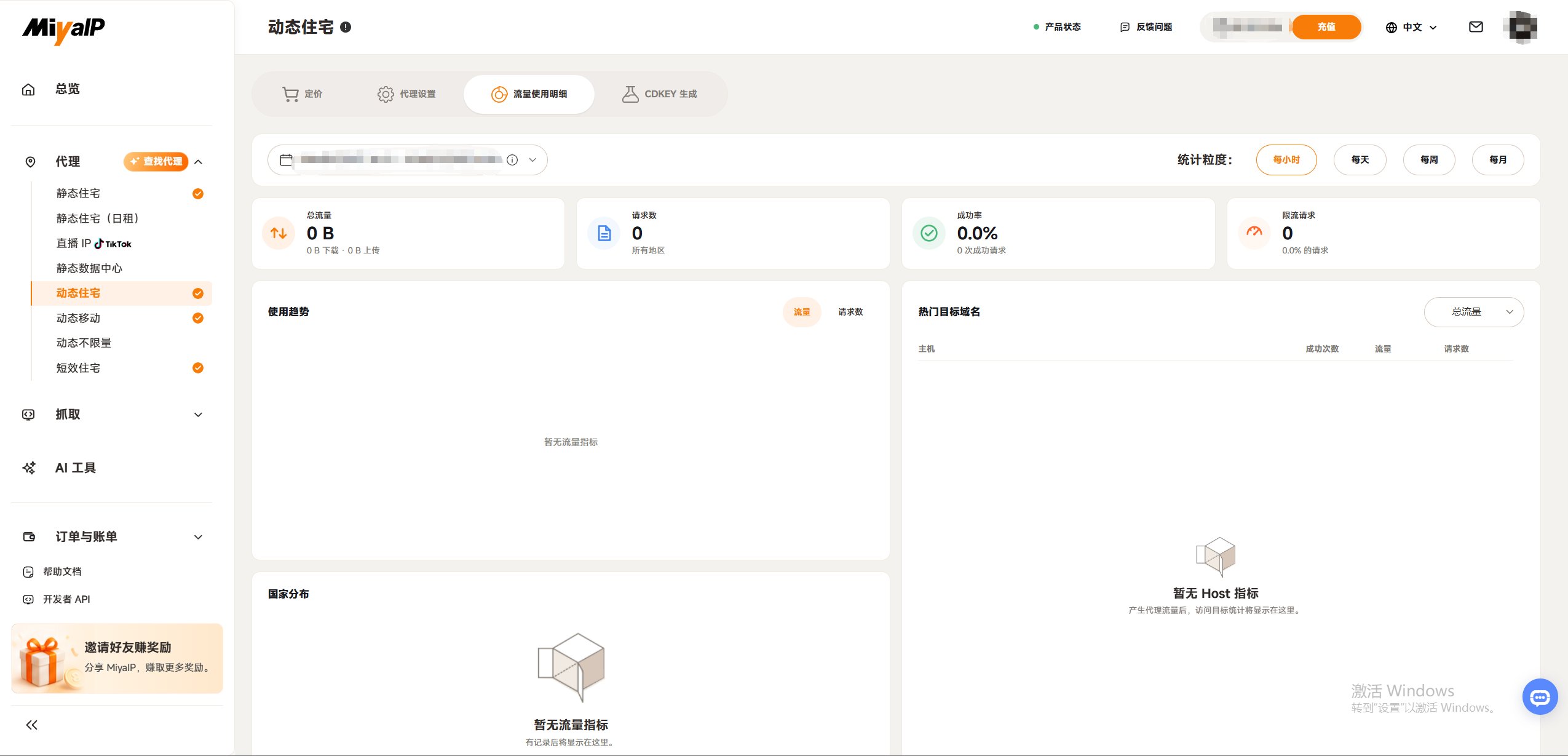Image resolution: width=1568 pixels, height=756 pixels.
Task: Click the 代理 location pin icon
Action: (30, 162)
